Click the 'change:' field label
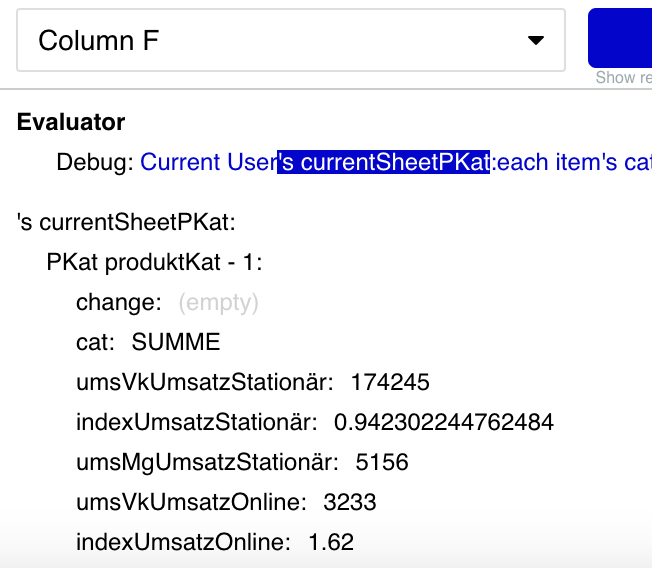This screenshot has height=568, width=652. coord(118,302)
